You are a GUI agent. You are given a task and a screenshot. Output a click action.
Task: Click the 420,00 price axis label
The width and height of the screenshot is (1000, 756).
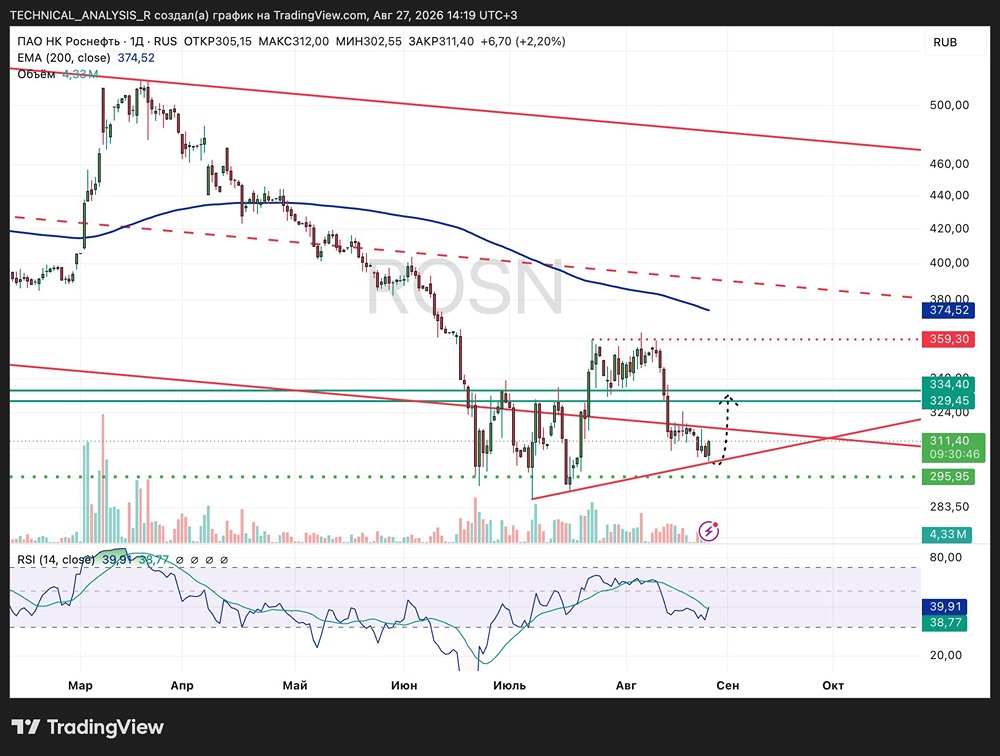pos(949,228)
